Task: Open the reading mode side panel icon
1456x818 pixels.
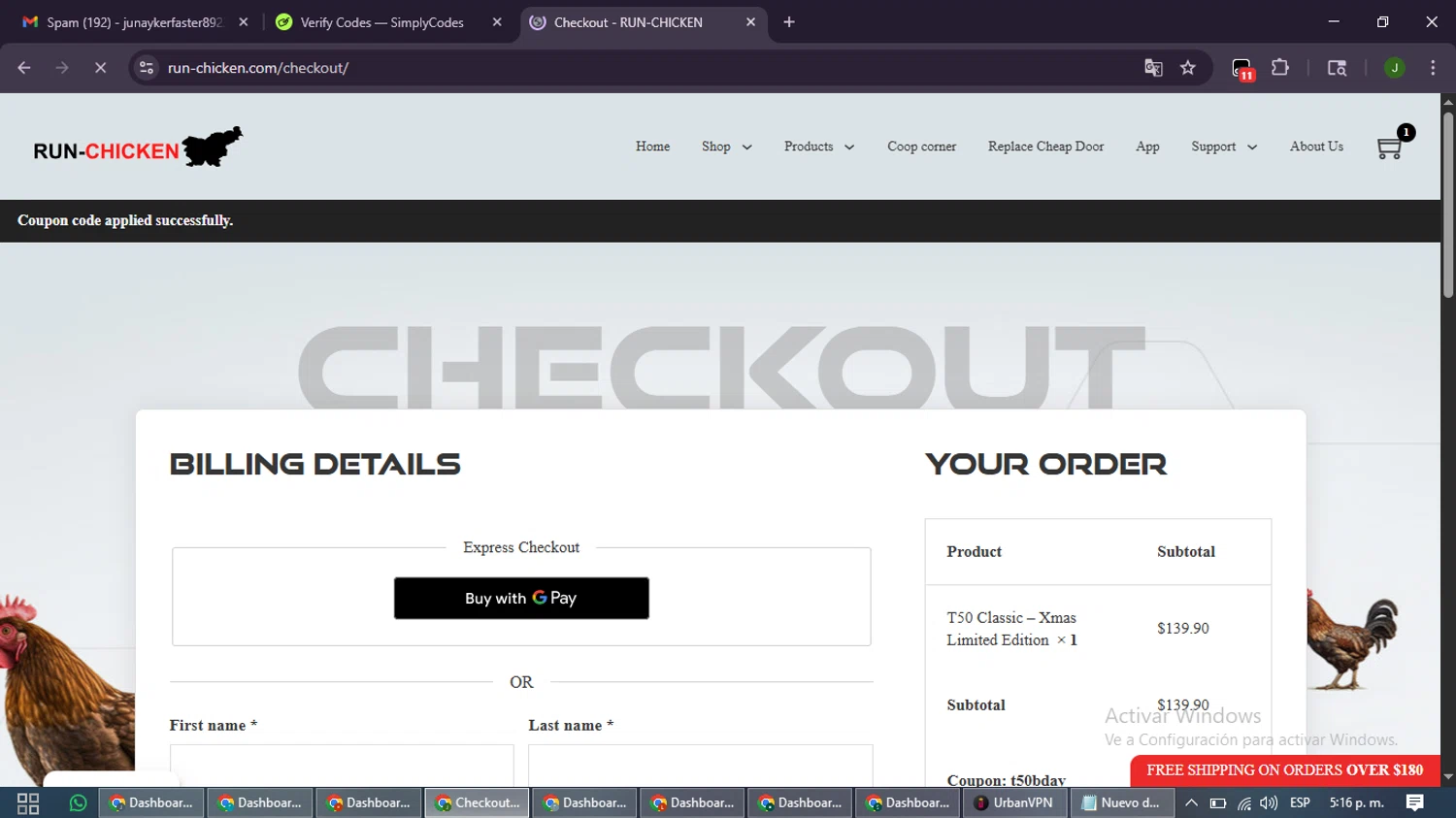Action: [x=1337, y=68]
